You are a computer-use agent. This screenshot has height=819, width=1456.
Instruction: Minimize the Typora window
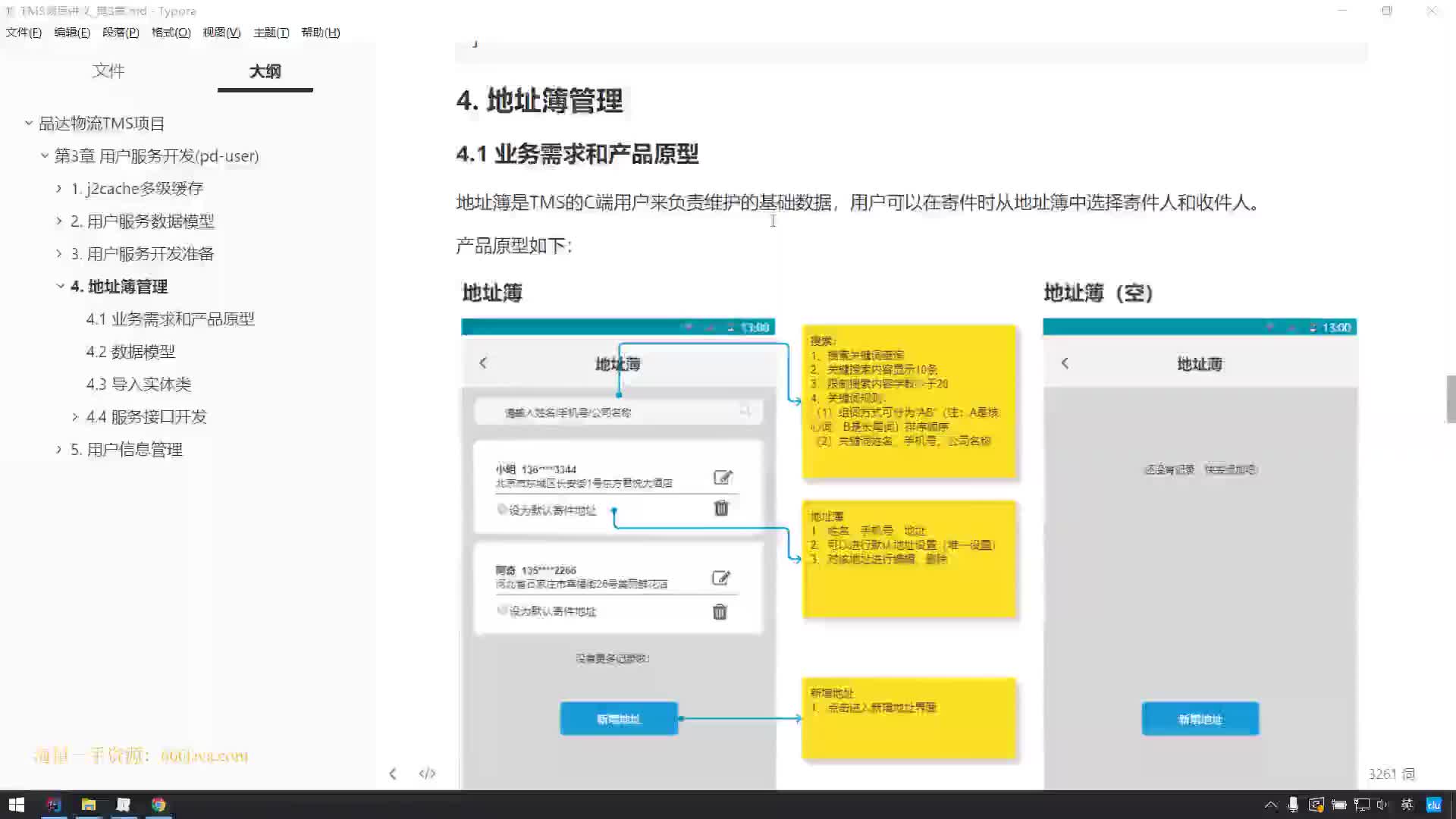[x=1342, y=11]
